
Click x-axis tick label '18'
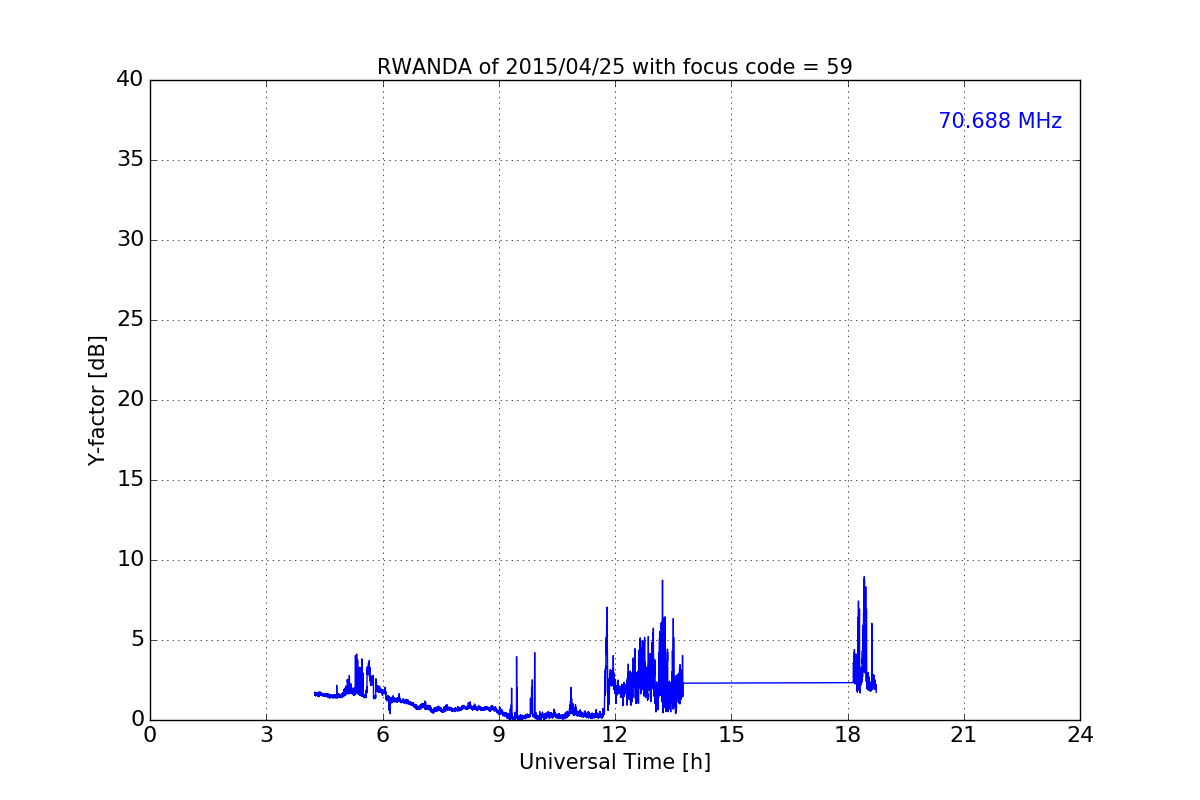pyautogui.click(x=848, y=734)
